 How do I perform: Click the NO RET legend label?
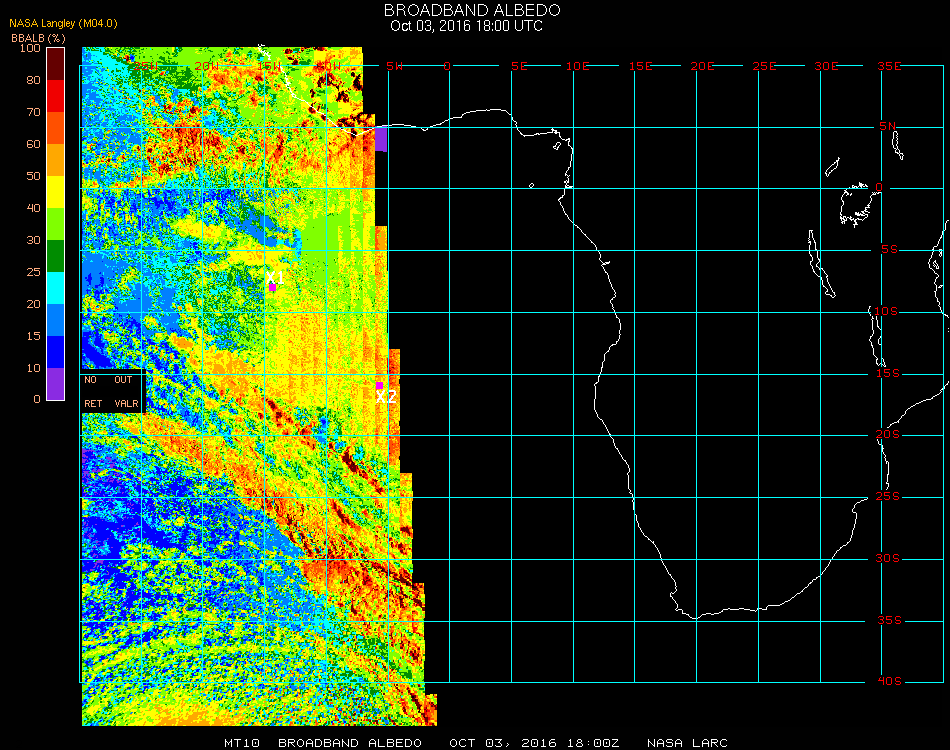tap(93, 391)
